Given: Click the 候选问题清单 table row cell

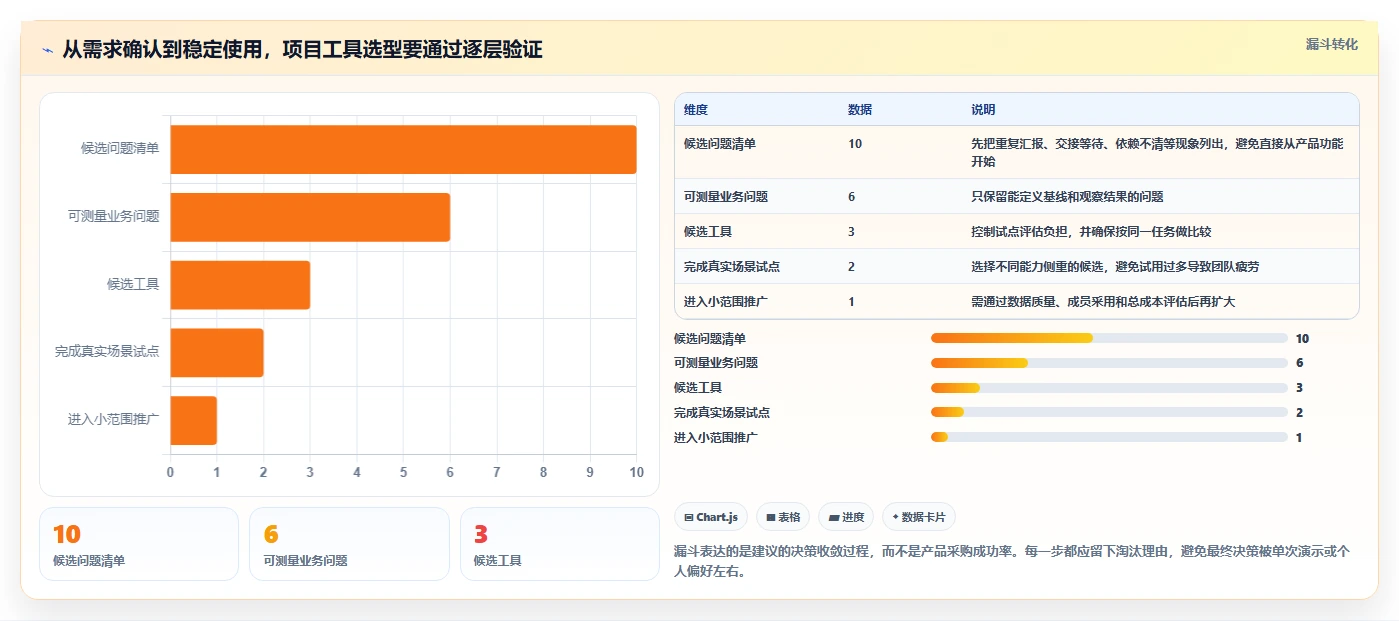Looking at the screenshot, I should click(x=720, y=144).
